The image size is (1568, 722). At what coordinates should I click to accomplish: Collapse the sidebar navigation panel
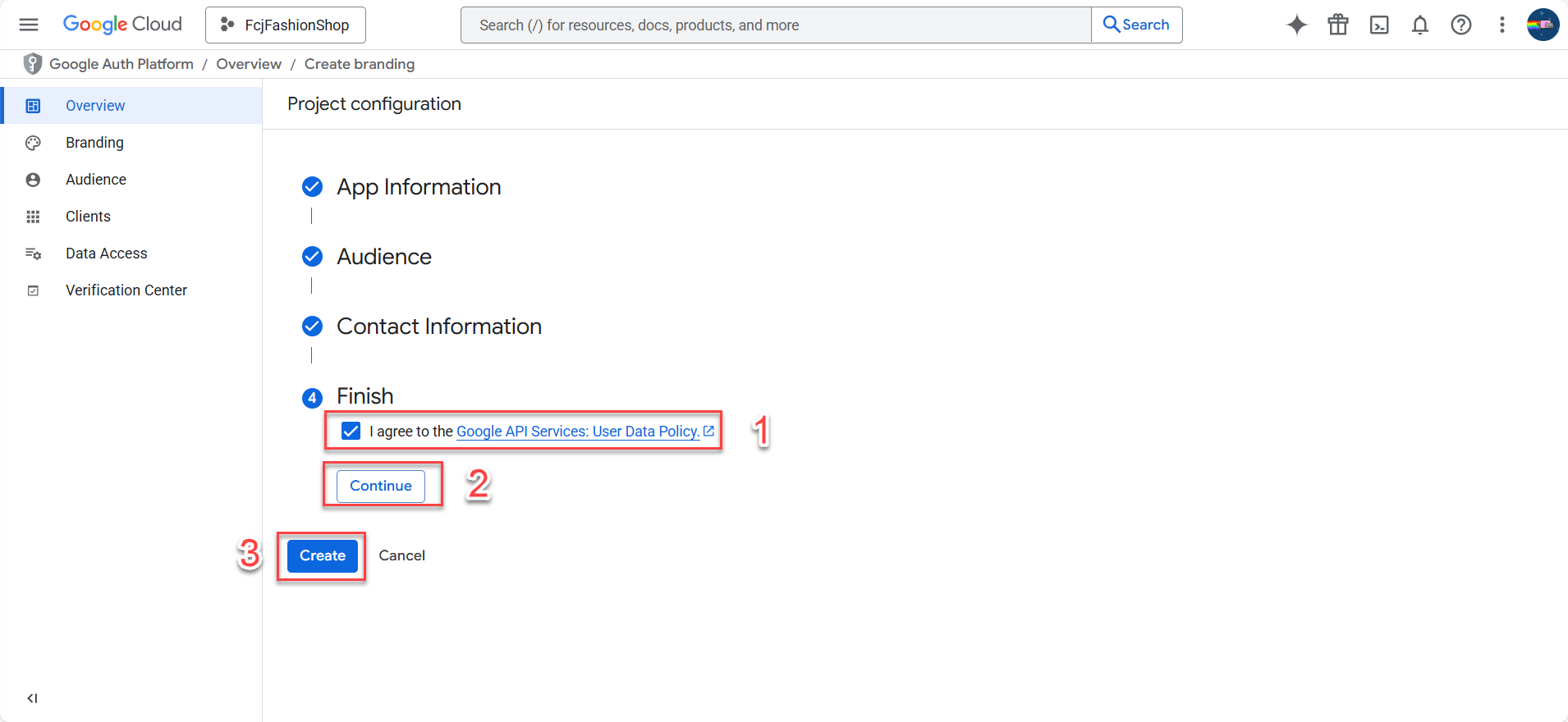(32, 698)
